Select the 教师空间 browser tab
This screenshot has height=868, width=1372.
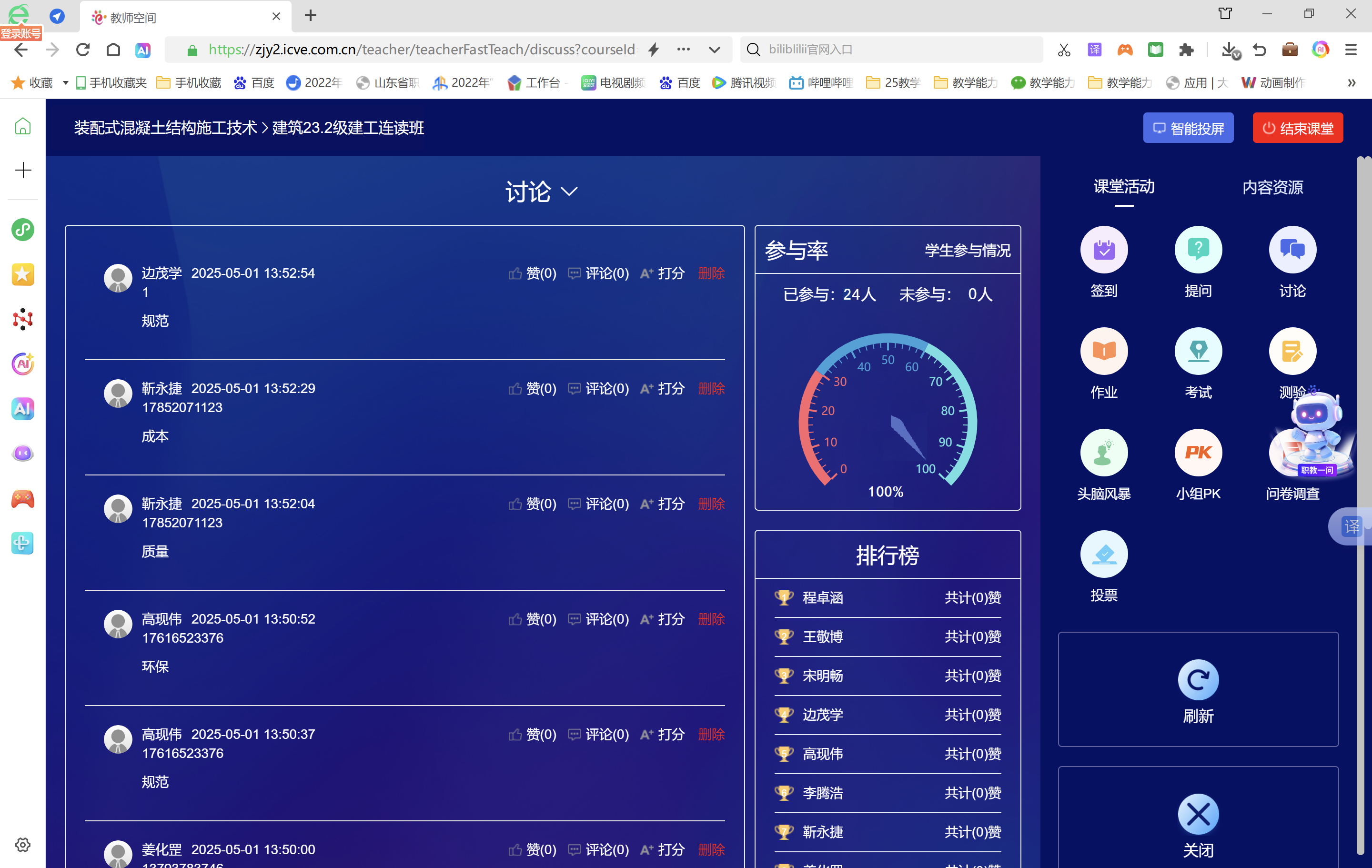185,17
